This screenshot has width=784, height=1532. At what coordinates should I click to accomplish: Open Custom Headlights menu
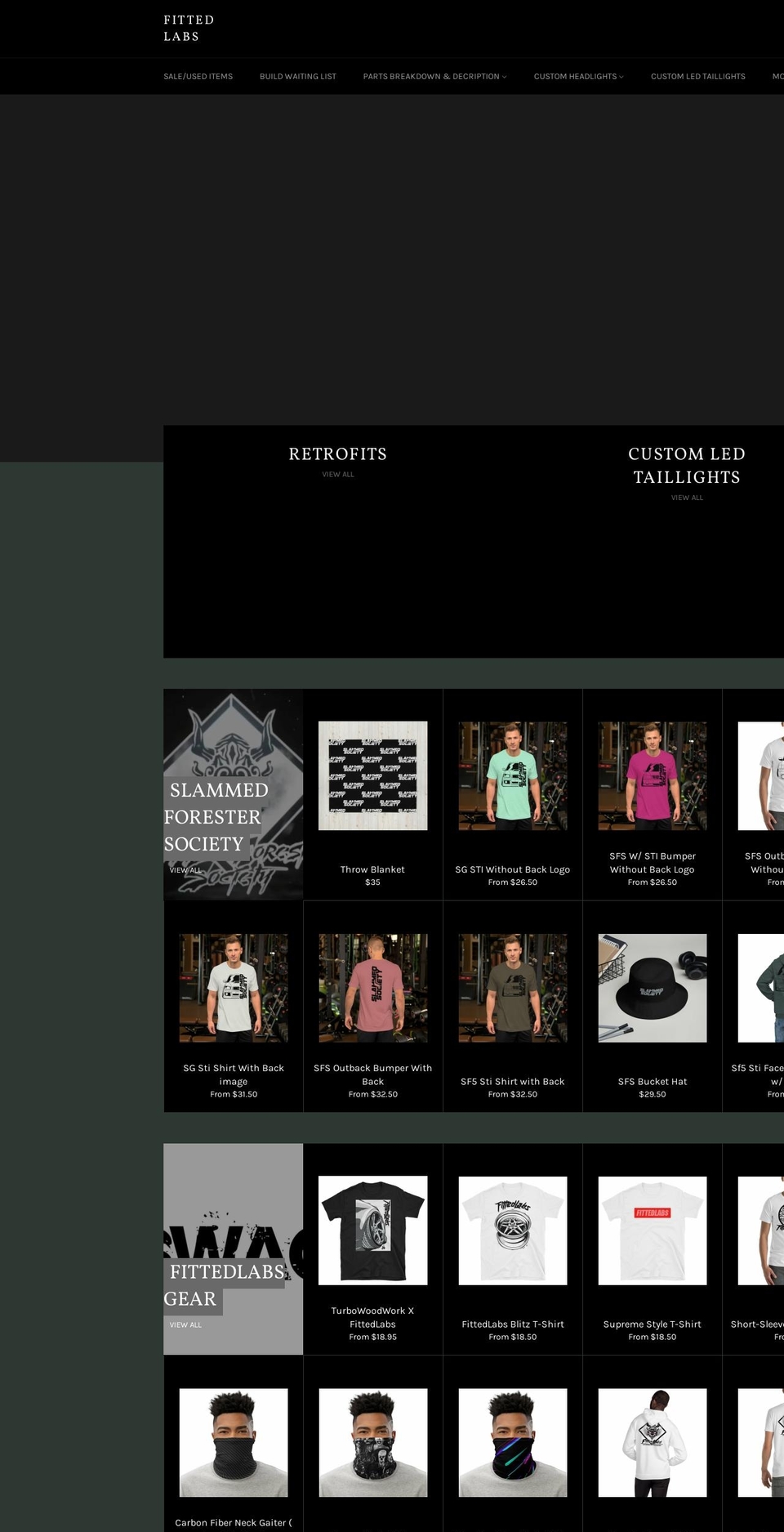click(578, 77)
